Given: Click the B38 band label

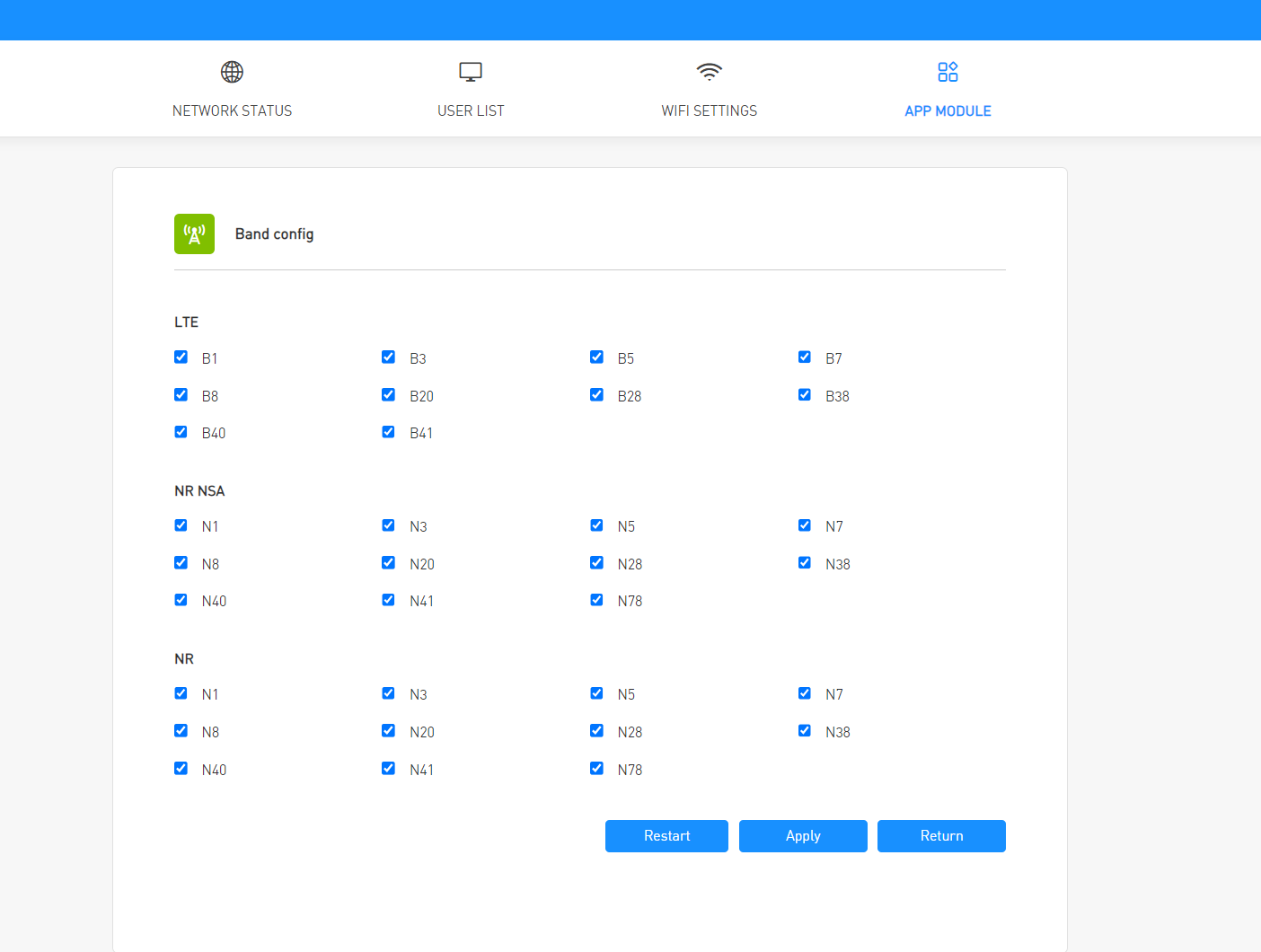Looking at the screenshot, I should point(837,396).
